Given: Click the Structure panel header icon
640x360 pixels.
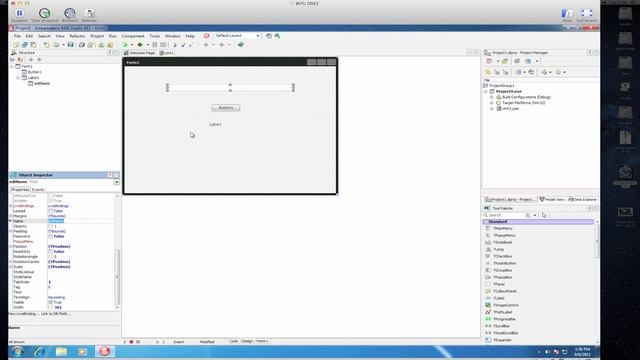Looking at the screenshot, I should click(x=14, y=53).
